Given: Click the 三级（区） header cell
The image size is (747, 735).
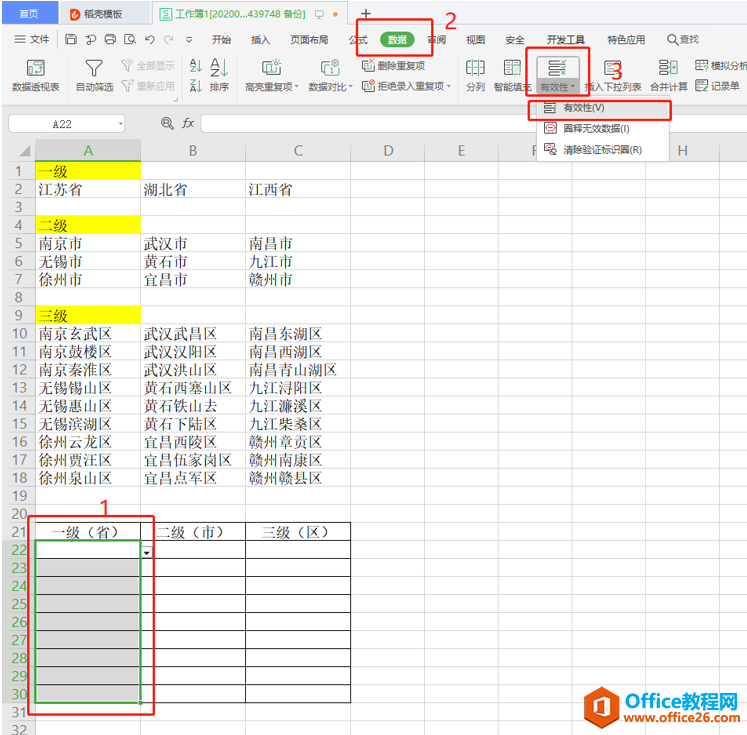Looking at the screenshot, I should (298, 532).
